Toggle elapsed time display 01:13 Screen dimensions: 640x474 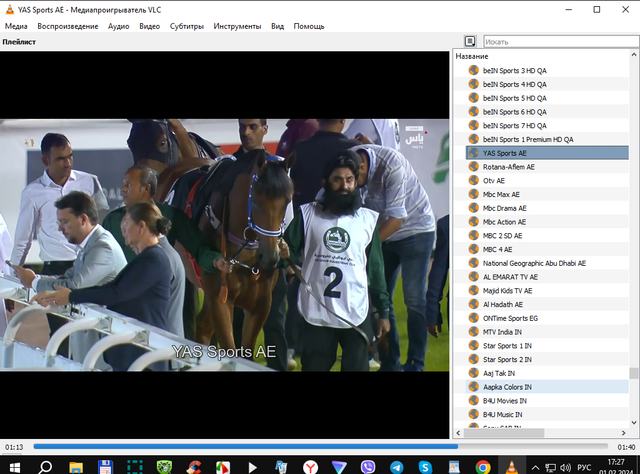point(14,447)
